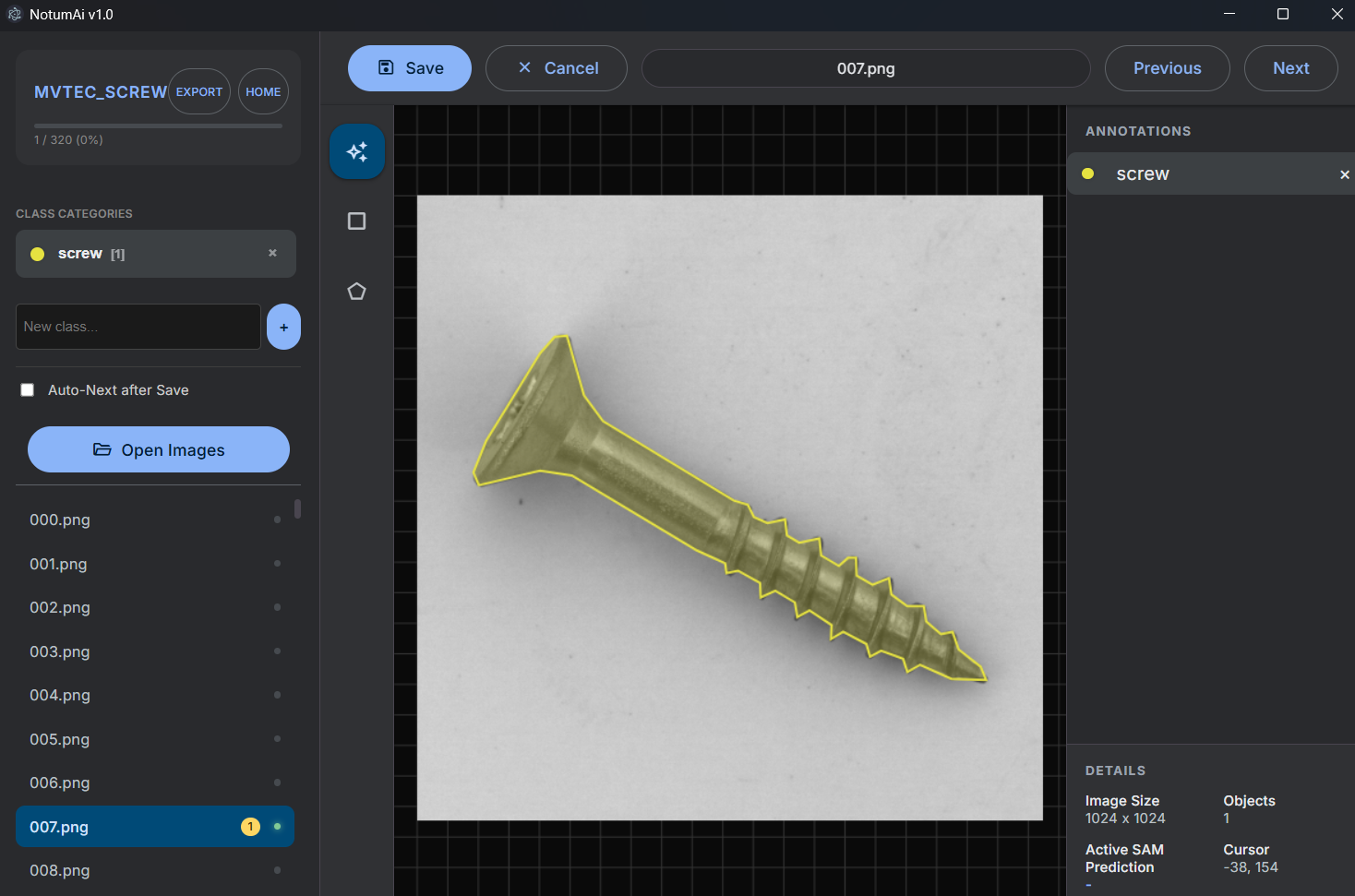
Task: Click the yellow dot on the screw class
Action: point(37,254)
